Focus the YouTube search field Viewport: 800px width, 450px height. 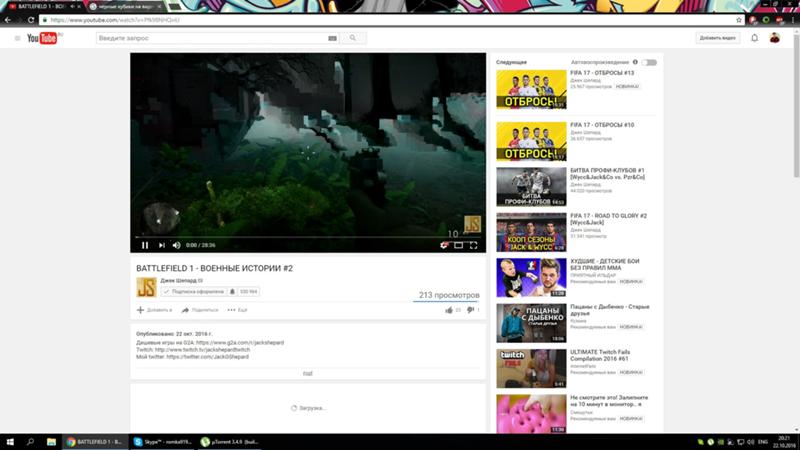click(x=211, y=38)
